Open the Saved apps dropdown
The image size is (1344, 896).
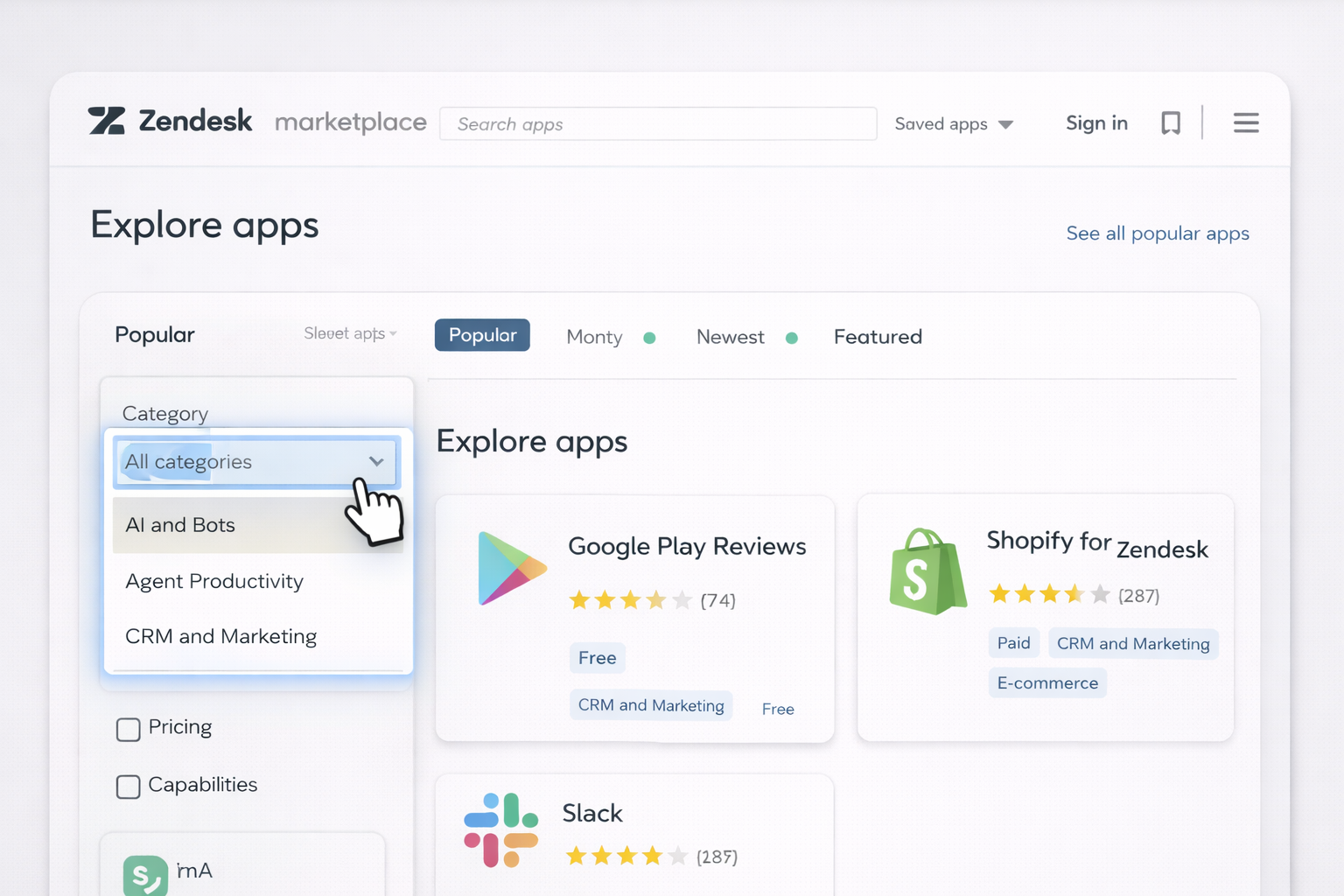pos(954,124)
